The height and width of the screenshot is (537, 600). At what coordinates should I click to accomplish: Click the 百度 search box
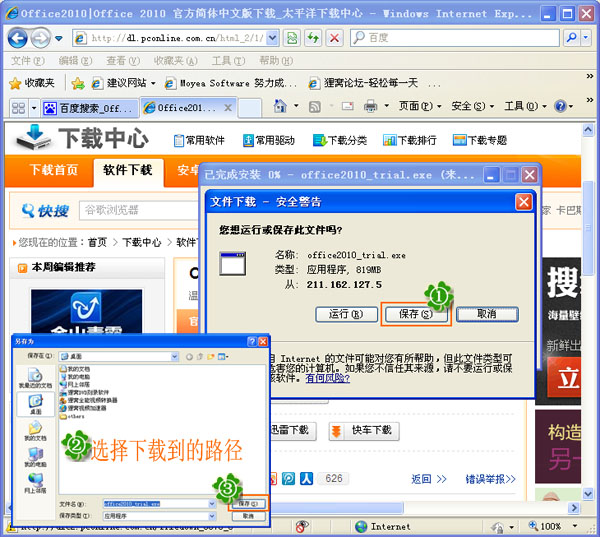pyautogui.click(x=455, y=38)
